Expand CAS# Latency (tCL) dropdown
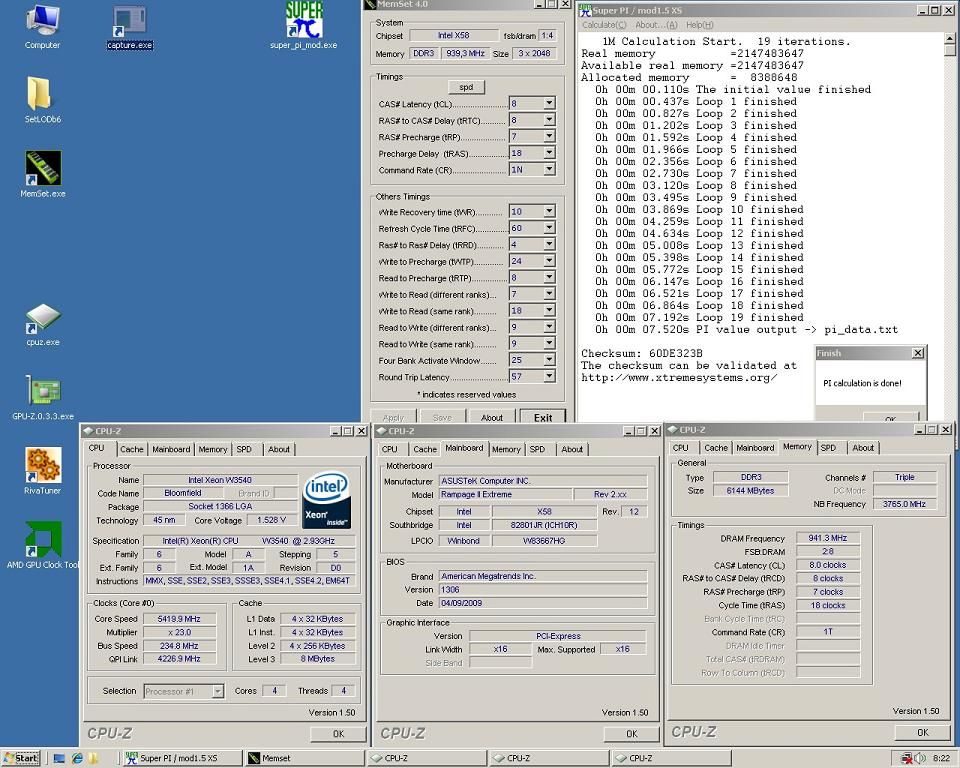 tap(549, 103)
